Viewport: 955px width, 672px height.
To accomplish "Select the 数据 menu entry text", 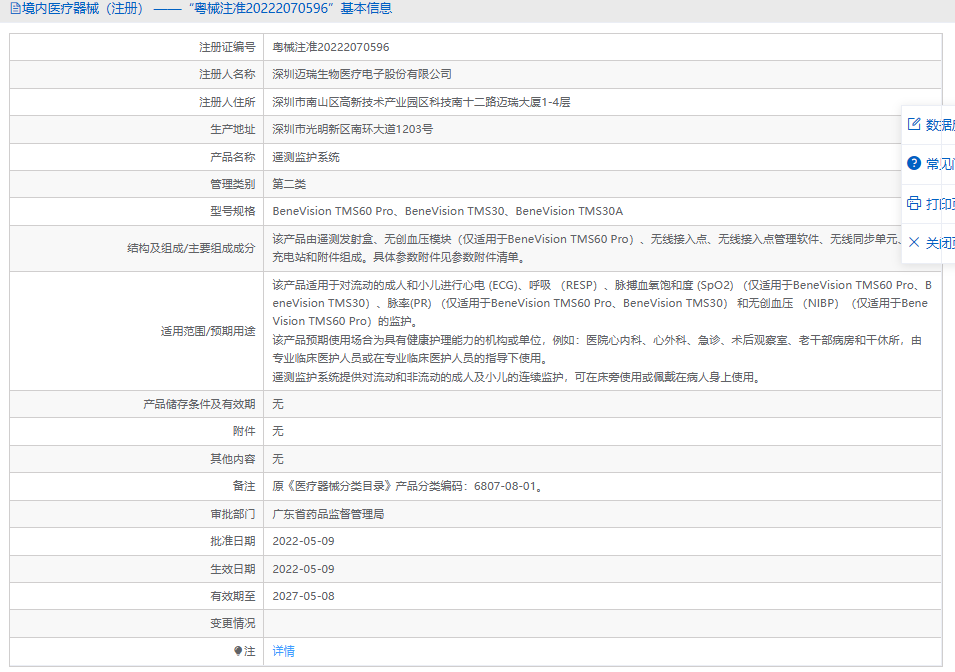I will click(x=940, y=125).
